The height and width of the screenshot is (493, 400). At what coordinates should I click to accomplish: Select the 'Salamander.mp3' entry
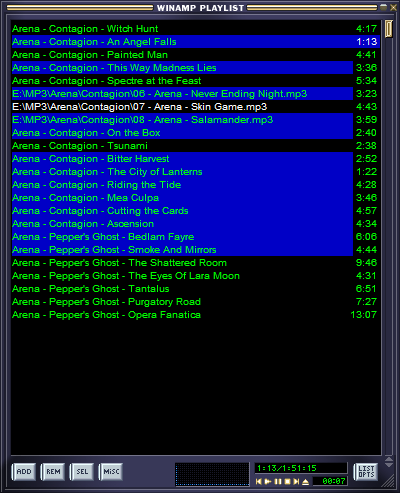[195, 120]
